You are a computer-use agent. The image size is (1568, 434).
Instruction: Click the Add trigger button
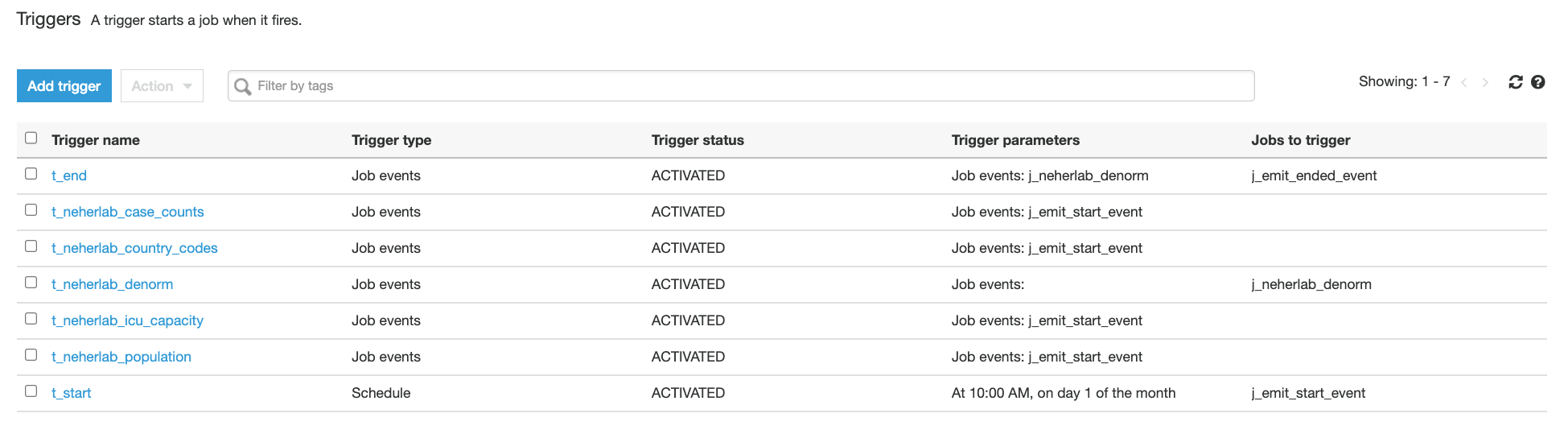[x=64, y=86]
